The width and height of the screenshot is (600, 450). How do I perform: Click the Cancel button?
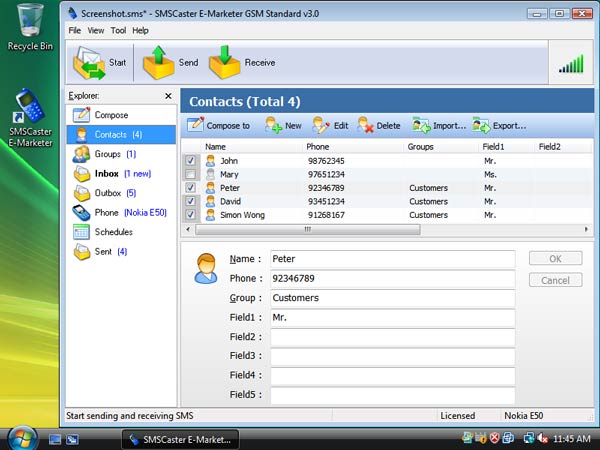click(x=555, y=280)
